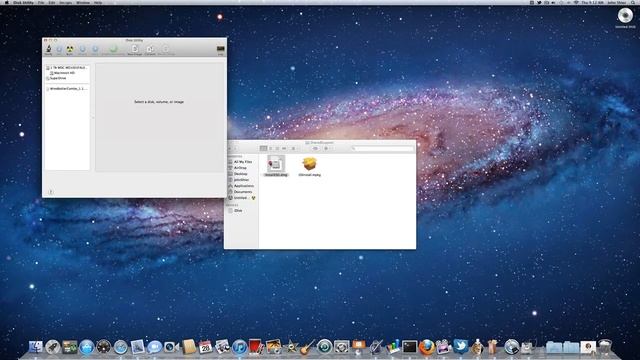Click the Wi-Fi status icon in menu bar
The image size is (640, 360).
tap(576, 2)
